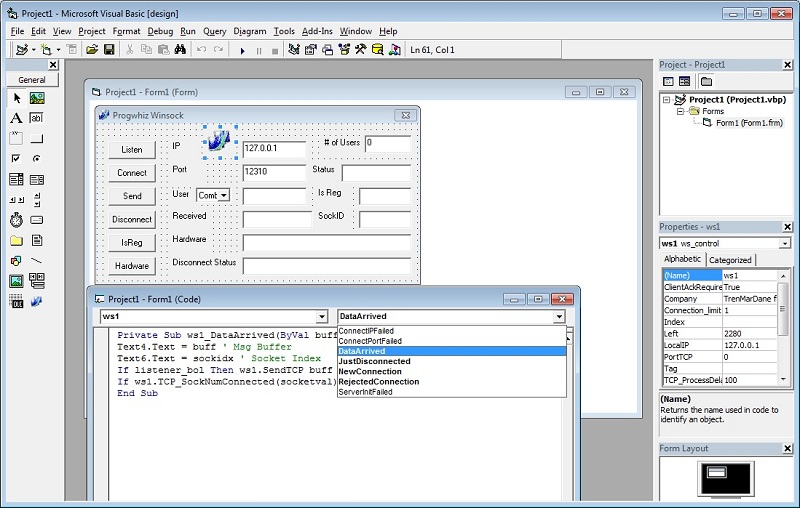The width and height of the screenshot is (800, 508).
Task: Select the ListBox tool in the toolbox
Action: (x=37, y=180)
